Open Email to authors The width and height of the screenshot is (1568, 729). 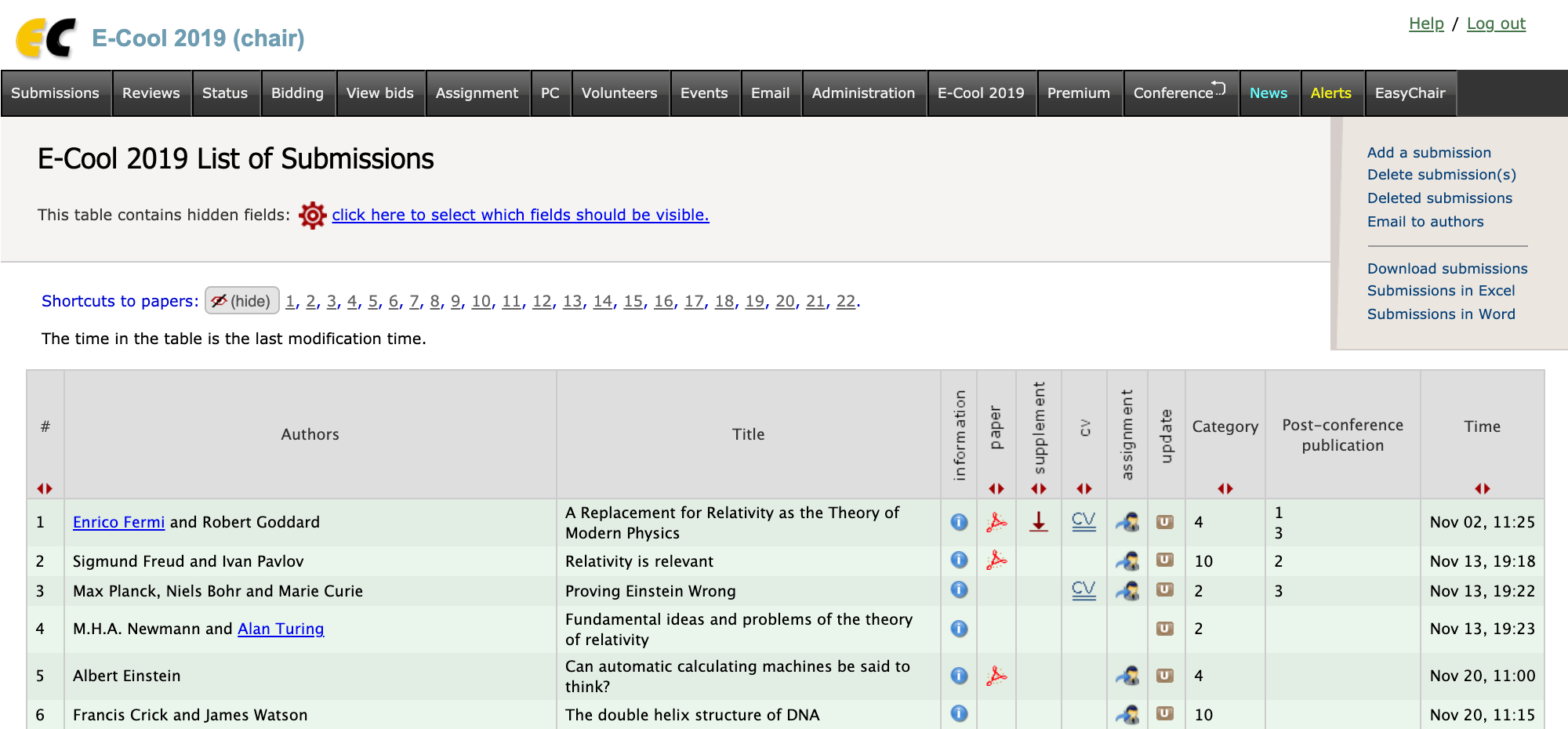click(1425, 222)
